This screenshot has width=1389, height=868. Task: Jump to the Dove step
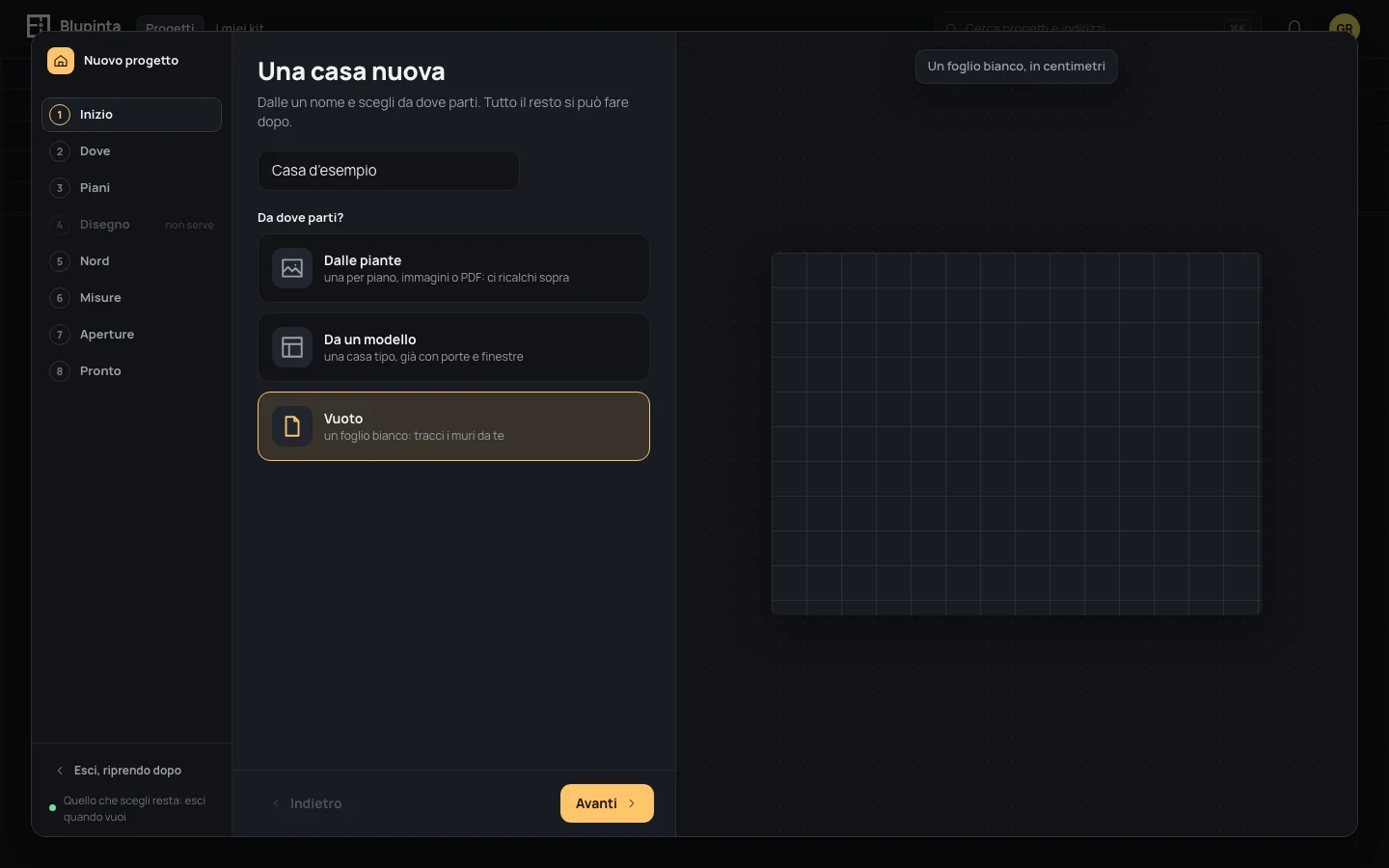[x=131, y=151]
